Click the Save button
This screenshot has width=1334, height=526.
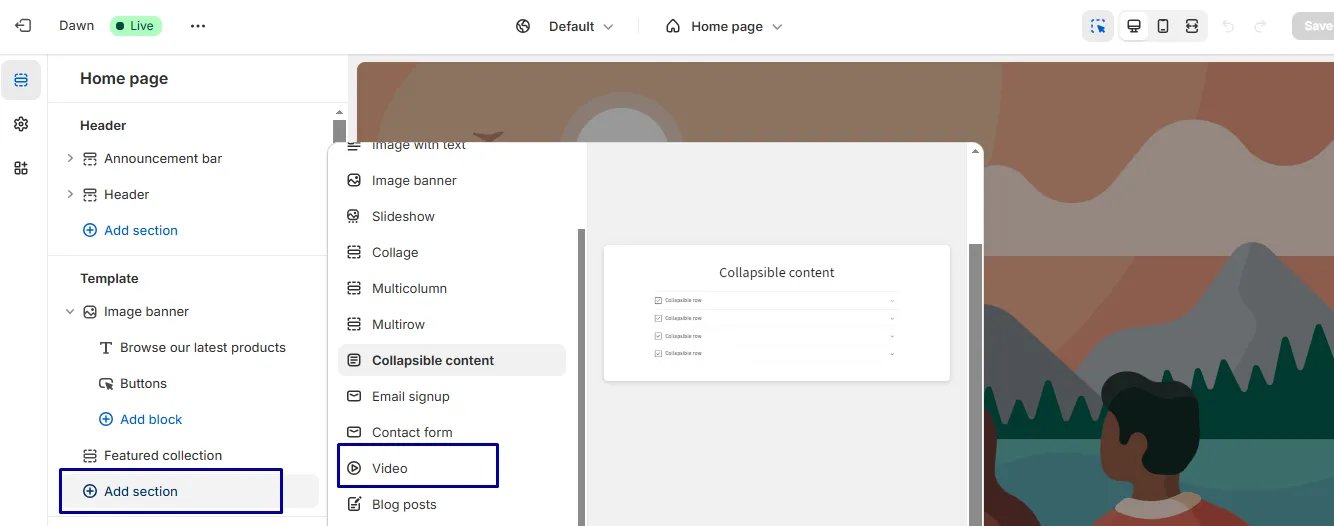click(x=1314, y=26)
